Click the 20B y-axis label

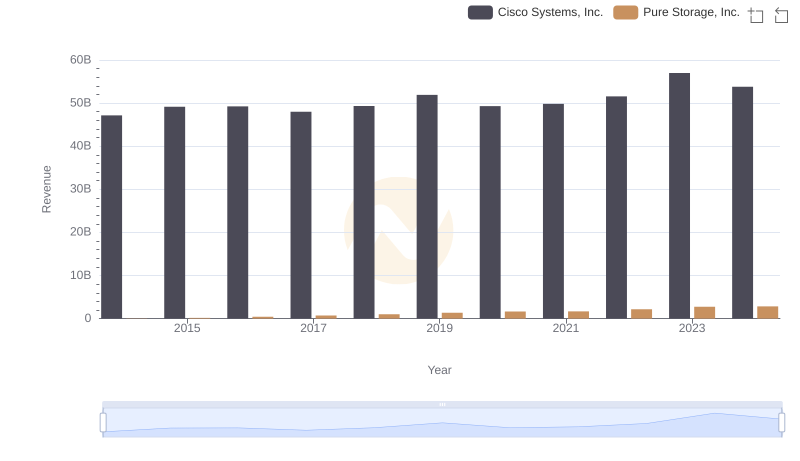(81, 232)
